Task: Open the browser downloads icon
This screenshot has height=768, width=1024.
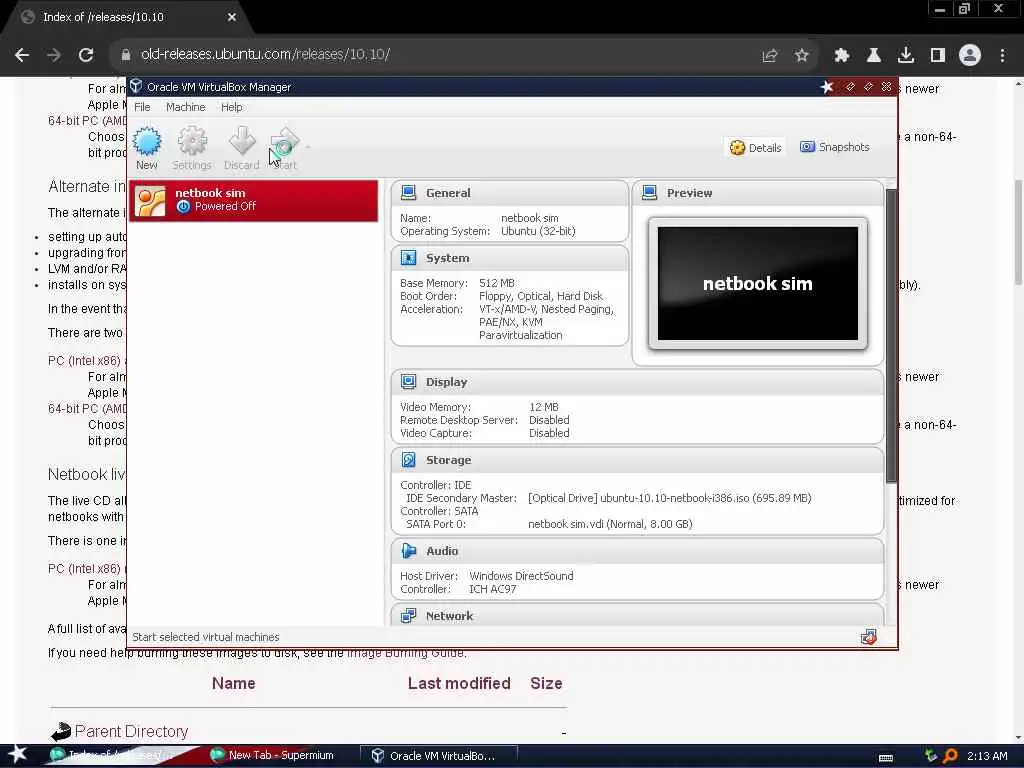Action: [906, 56]
